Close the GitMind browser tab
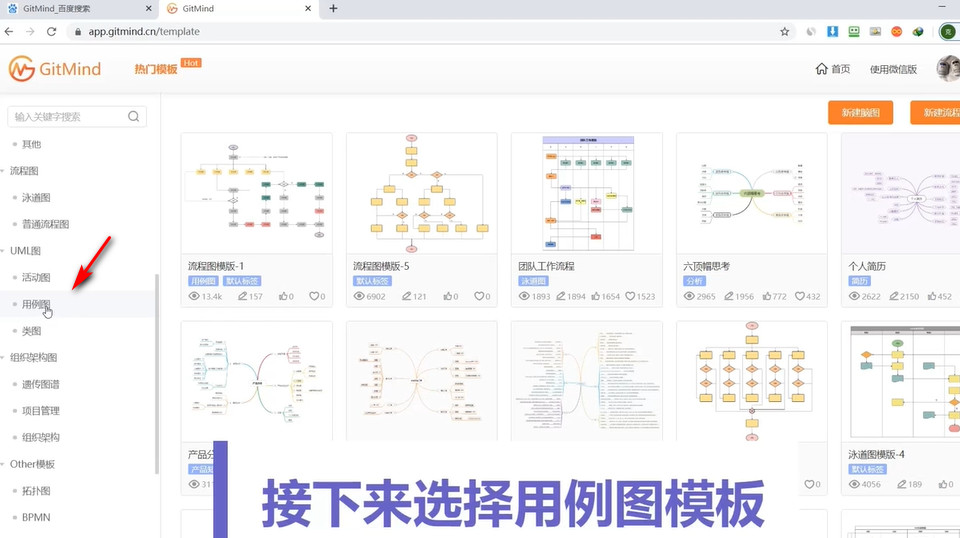This screenshot has width=960, height=538. tap(308, 9)
